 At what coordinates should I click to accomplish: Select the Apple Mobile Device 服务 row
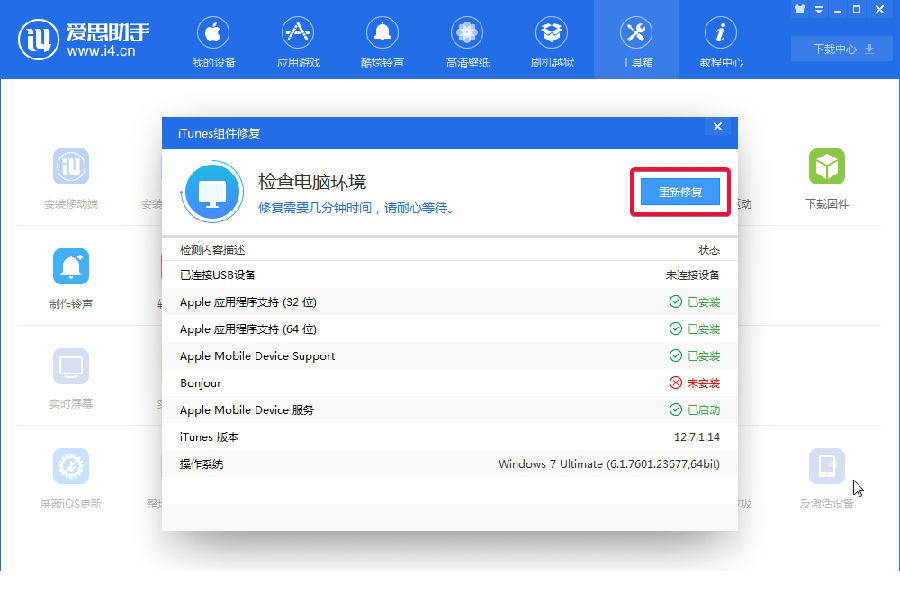point(450,410)
